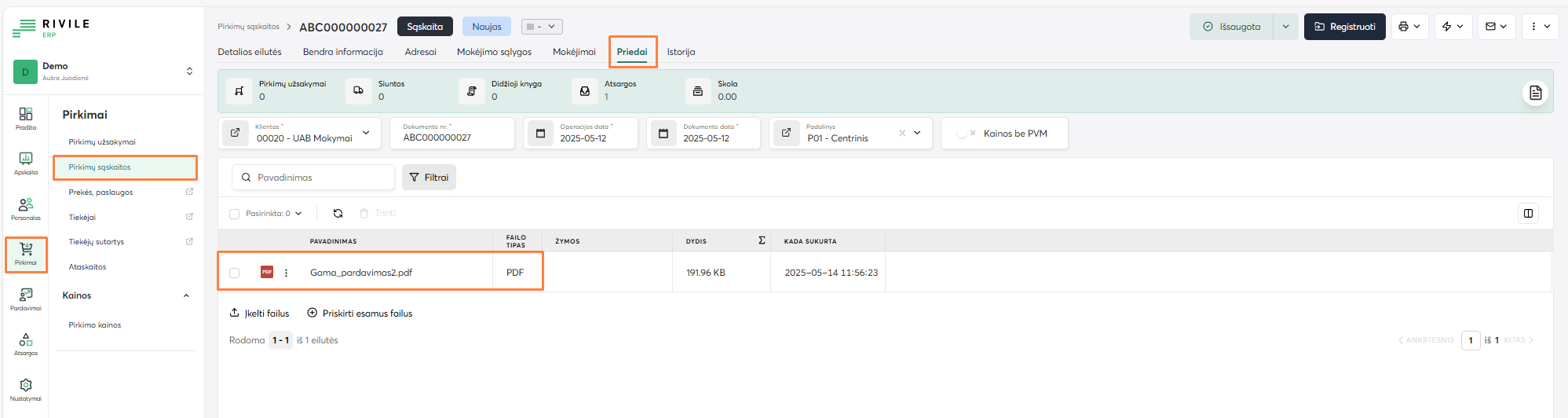Switch to the Istorija tab
Image resolution: width=1568 pixels, height=418 pixels.
point(681,52)
